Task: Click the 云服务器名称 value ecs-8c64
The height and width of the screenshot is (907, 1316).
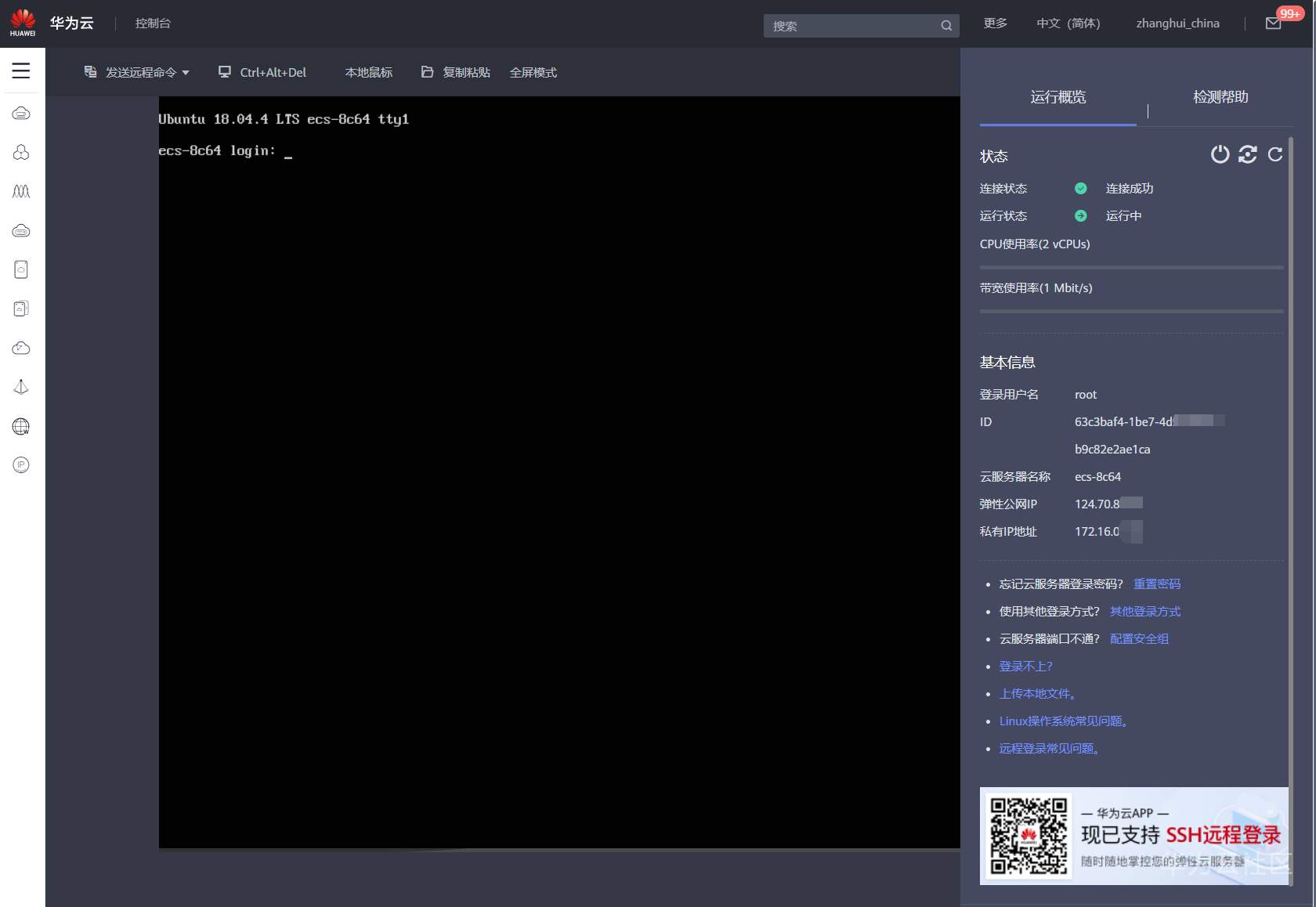Action: coord(1097,476)
